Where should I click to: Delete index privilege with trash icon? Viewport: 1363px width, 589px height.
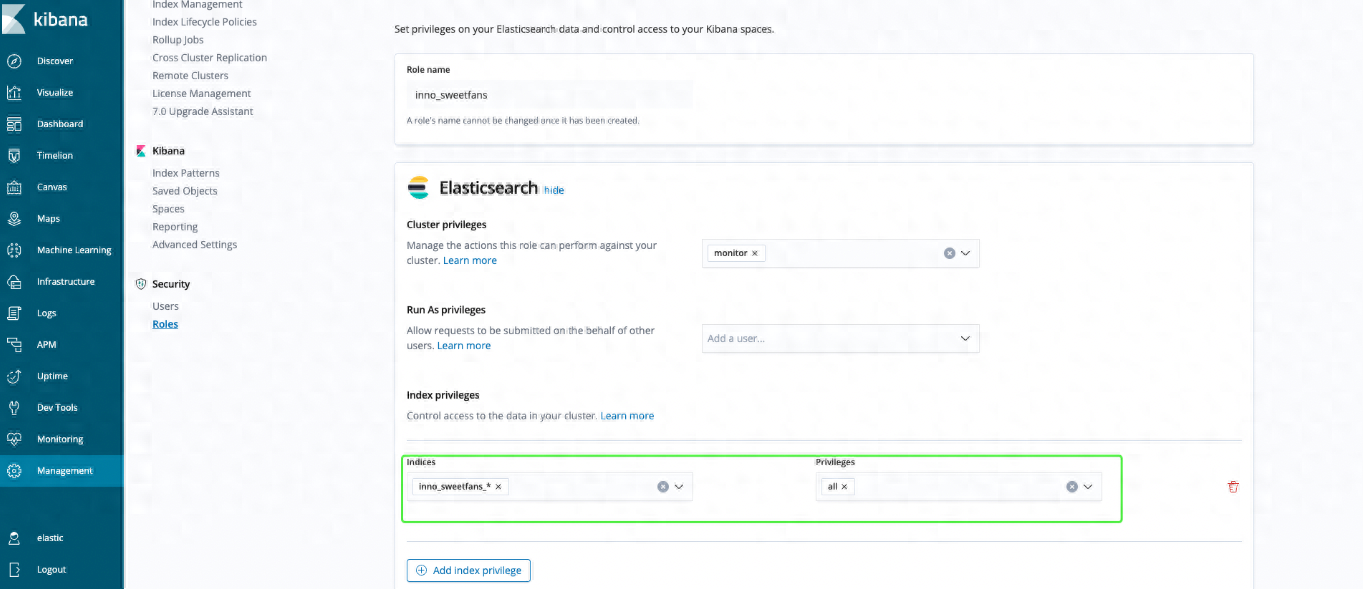(x=1233, y=487)
